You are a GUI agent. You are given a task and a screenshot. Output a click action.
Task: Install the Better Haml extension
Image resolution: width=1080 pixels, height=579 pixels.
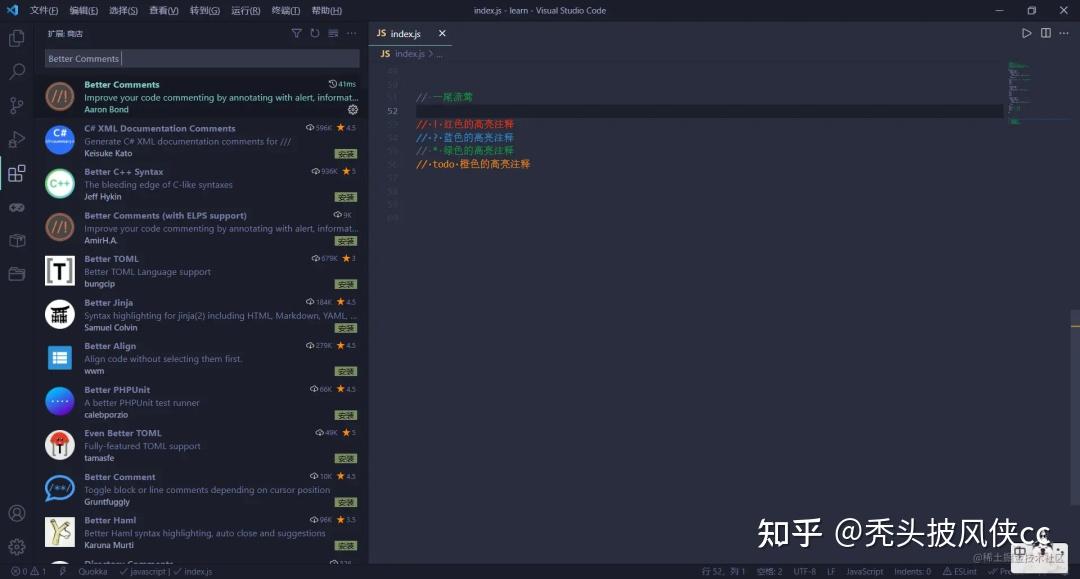click(x=346, y=546)
